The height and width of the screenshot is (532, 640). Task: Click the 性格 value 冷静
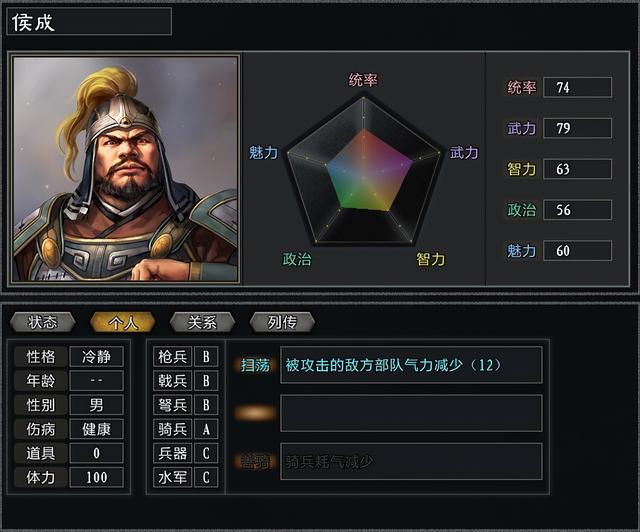(97, 357)
